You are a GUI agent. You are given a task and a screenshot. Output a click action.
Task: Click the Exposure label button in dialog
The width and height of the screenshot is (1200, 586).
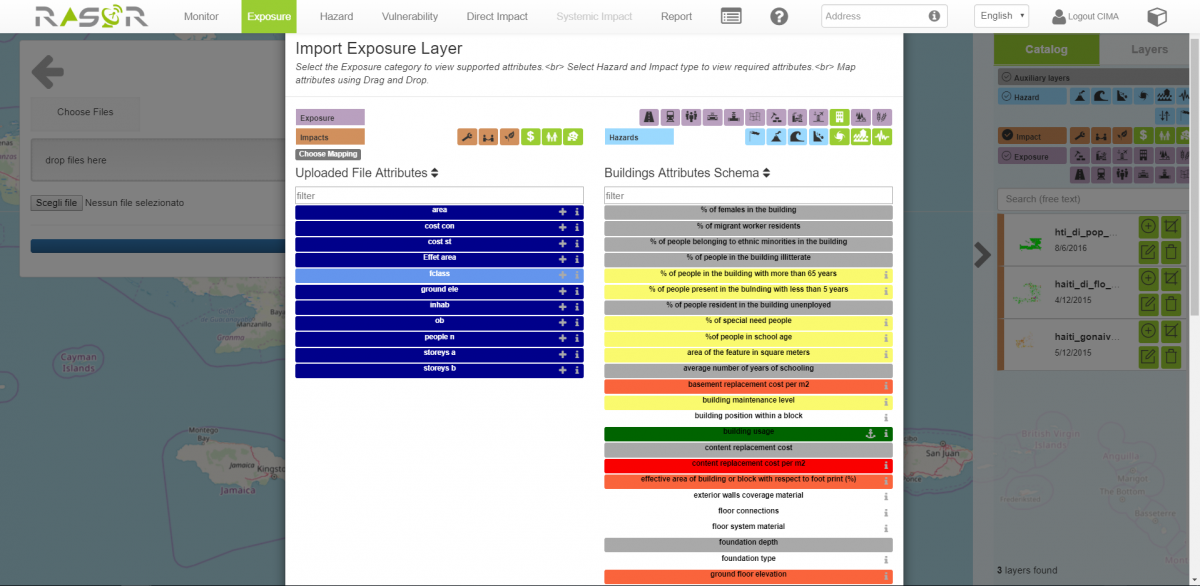tap(330, 117)
